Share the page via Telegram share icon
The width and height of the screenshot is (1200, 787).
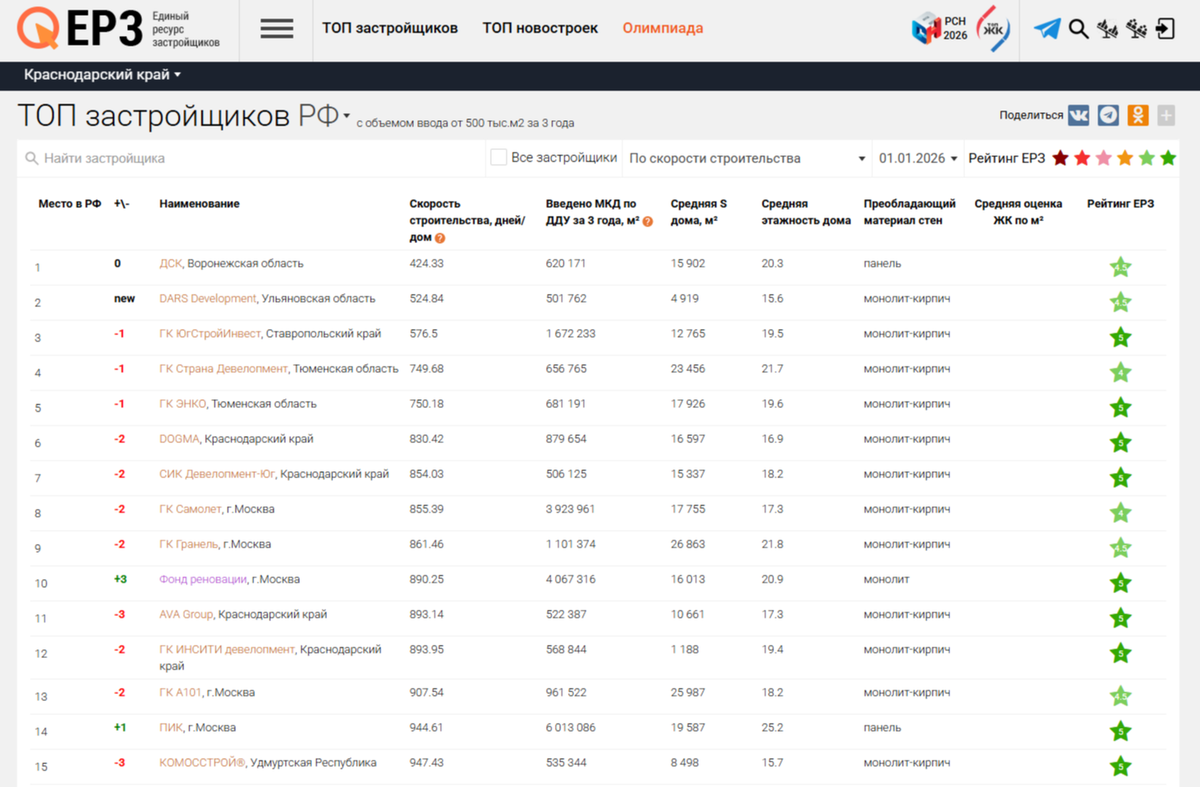point(1108,115)
